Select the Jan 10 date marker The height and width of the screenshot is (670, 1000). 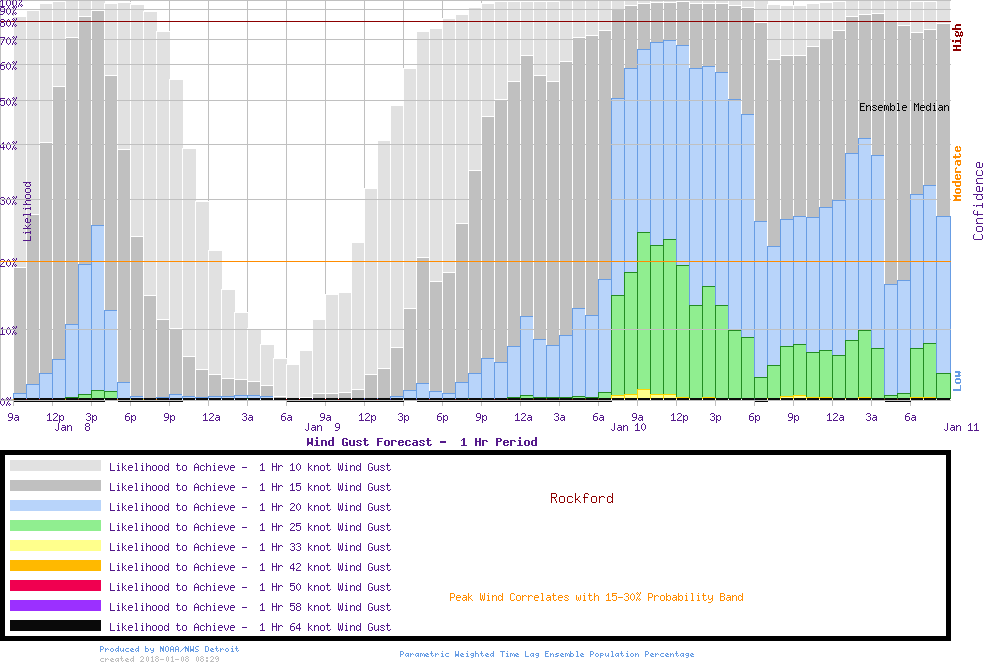click(x=628, y=428)
